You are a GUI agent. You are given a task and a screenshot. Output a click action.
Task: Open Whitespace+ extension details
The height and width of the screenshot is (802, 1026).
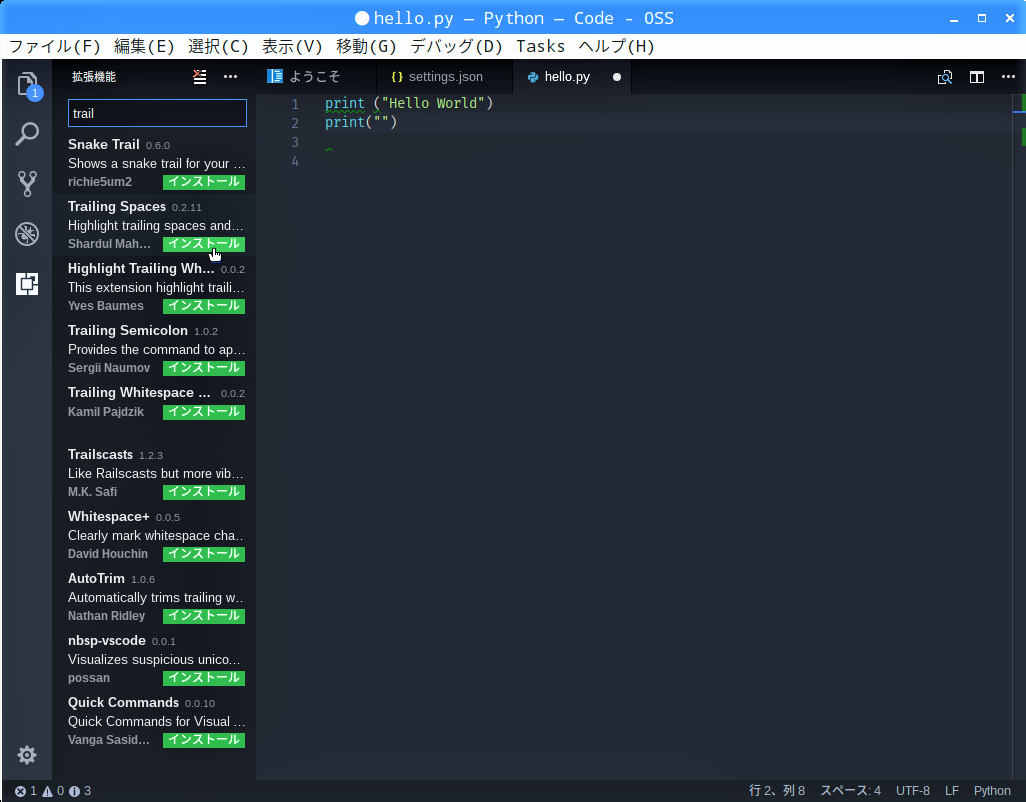(154, 535)
